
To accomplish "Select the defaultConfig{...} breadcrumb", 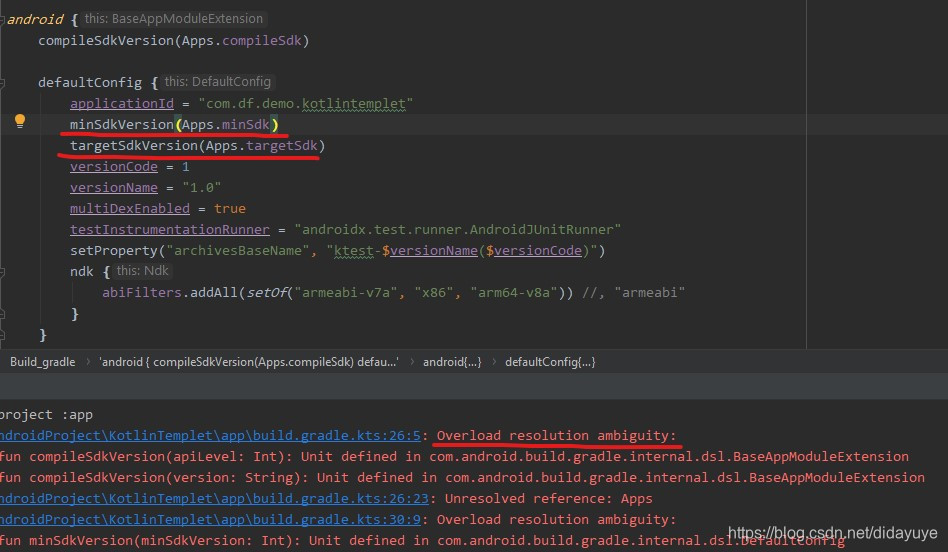I will click(x=550, y=362).
